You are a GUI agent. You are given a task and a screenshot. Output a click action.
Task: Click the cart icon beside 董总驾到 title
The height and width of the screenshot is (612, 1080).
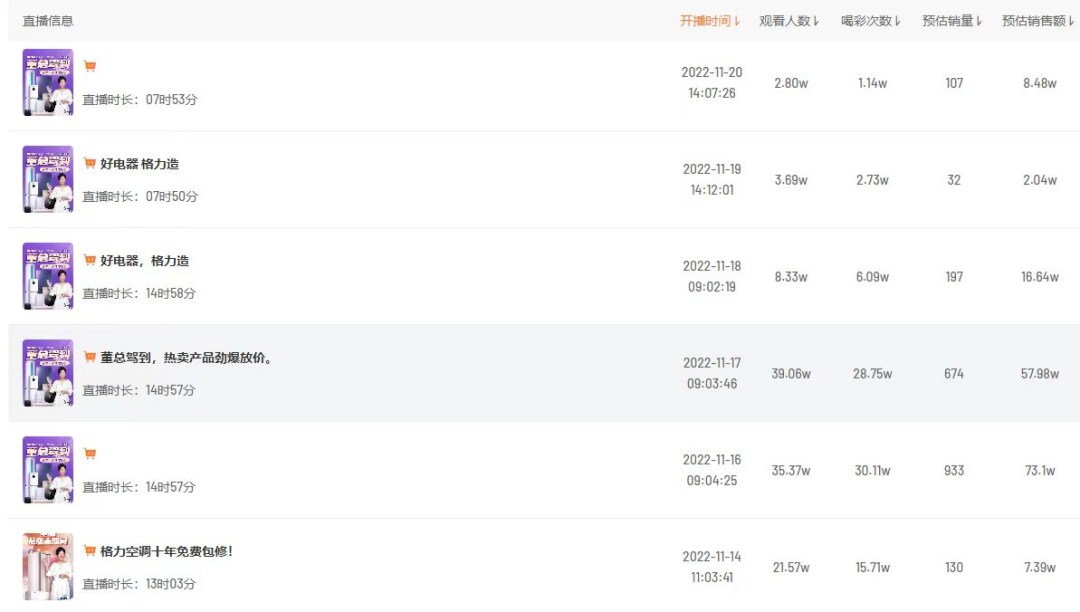(x=90, y=357)
